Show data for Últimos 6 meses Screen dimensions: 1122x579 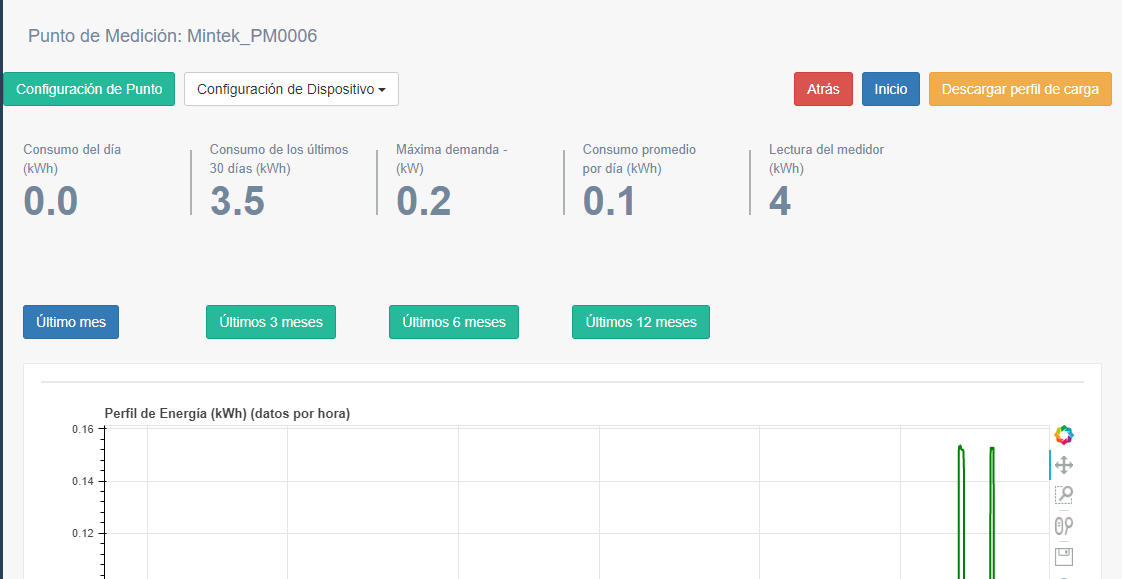454,322
